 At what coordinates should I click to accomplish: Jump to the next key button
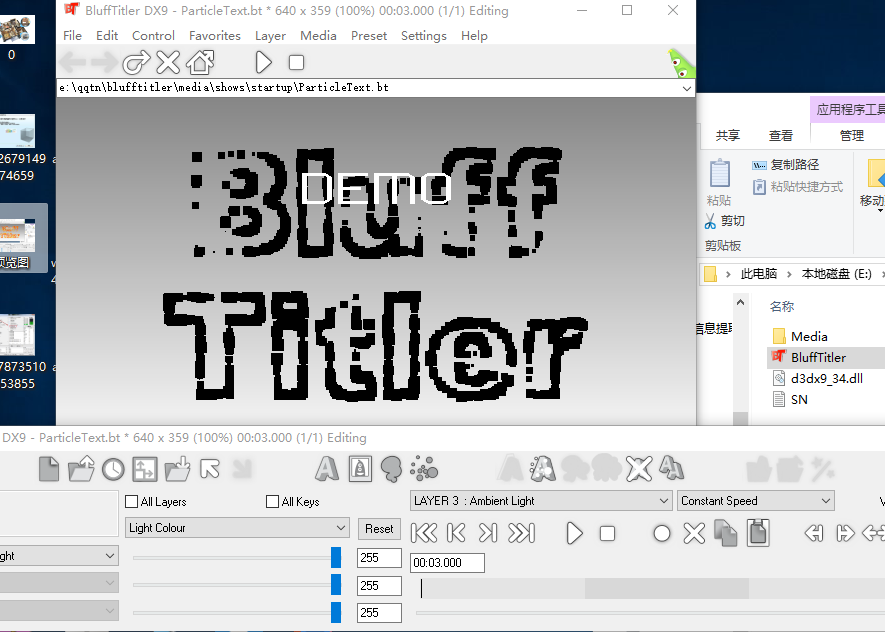(488, 533)
